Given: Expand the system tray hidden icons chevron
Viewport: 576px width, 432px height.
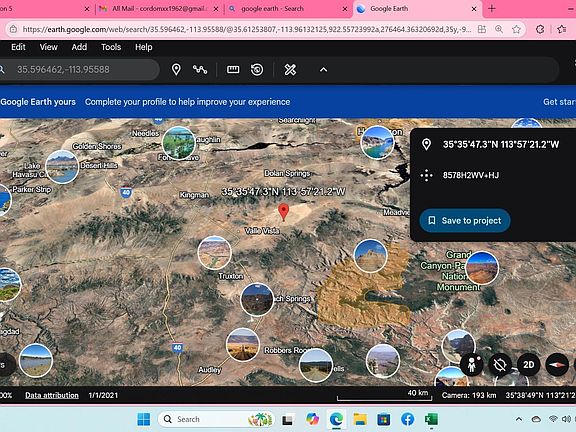Looking at the screenshot, I should tap(519, 419).
